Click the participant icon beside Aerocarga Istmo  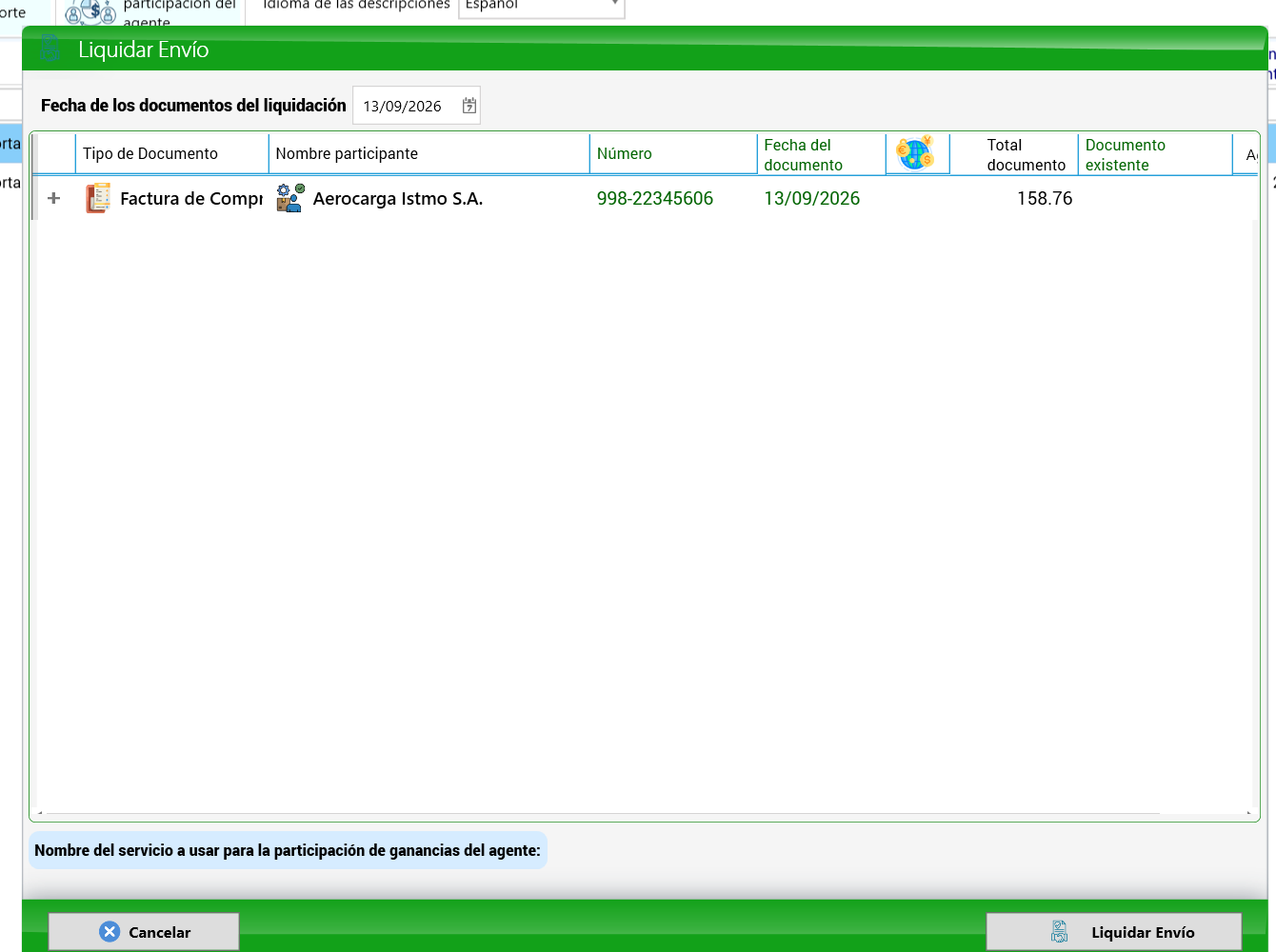[290, 198]
